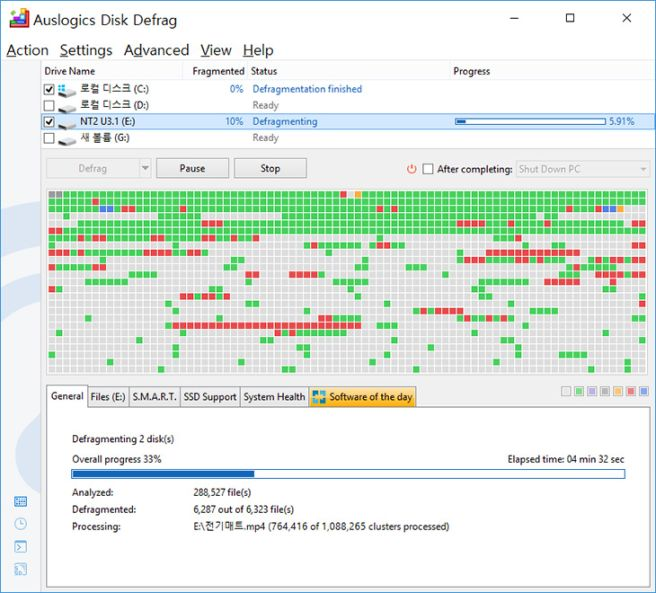Click the 288,527 file(s) analyzed value
This screenshot has height=593, width=656.
(222, 492)
